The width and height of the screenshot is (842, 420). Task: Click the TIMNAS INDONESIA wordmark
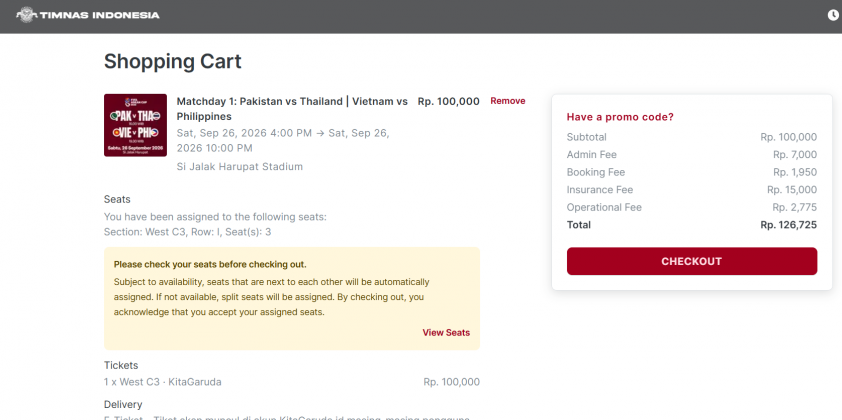[99, 15]
